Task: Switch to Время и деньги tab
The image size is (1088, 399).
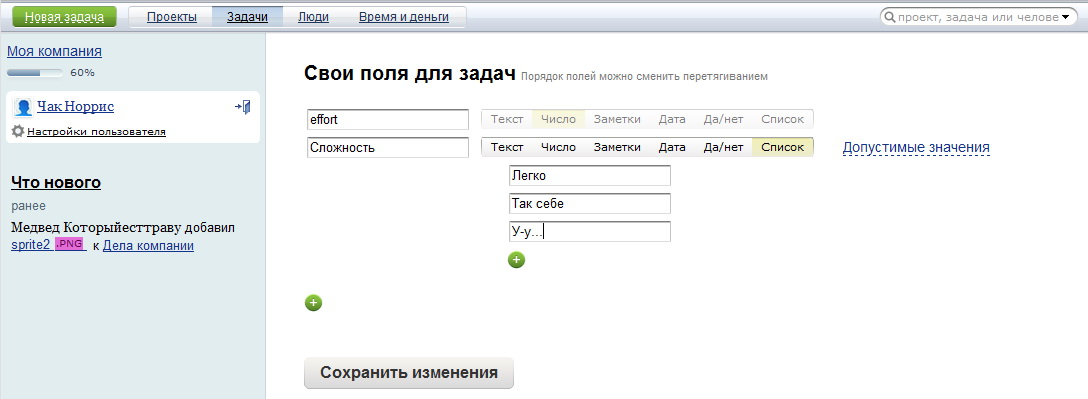Action: (x=404, y=17)
